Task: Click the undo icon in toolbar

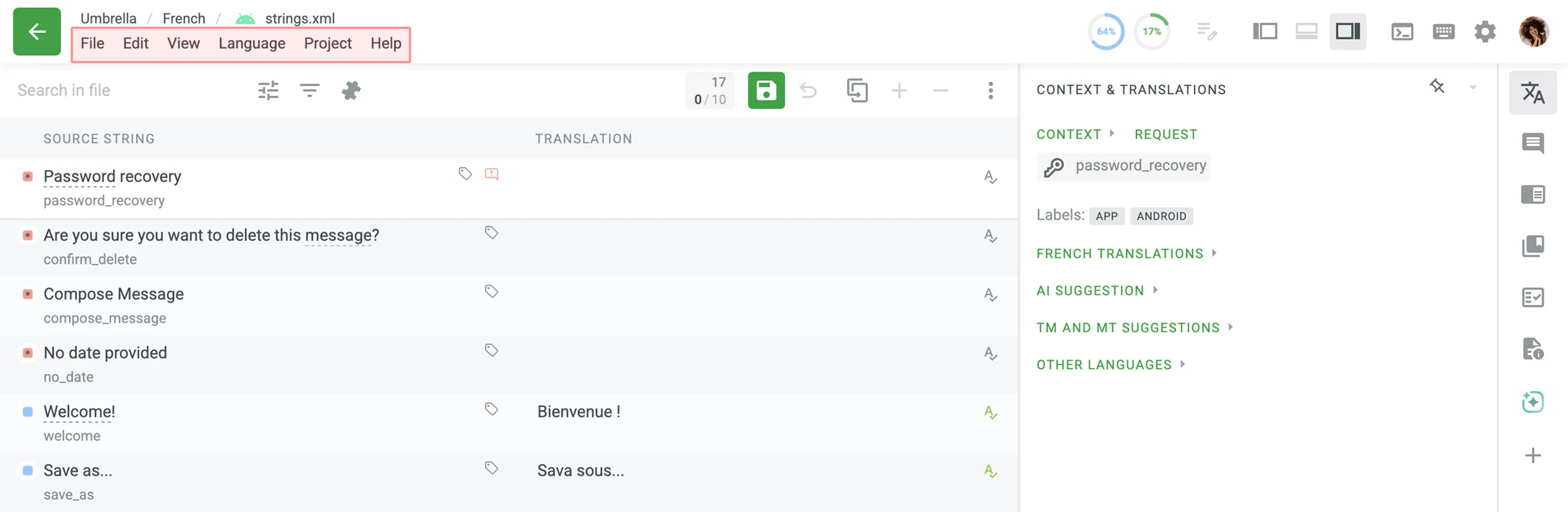Action: pyautogui.click(x=808, y=91)
